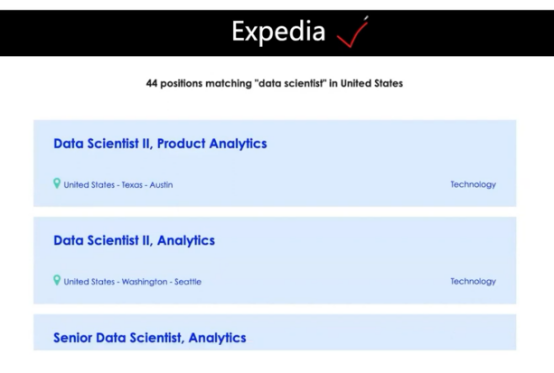Click Technology label on Product Analytics card
554x373 pixels.
click(x=473, y=184)
